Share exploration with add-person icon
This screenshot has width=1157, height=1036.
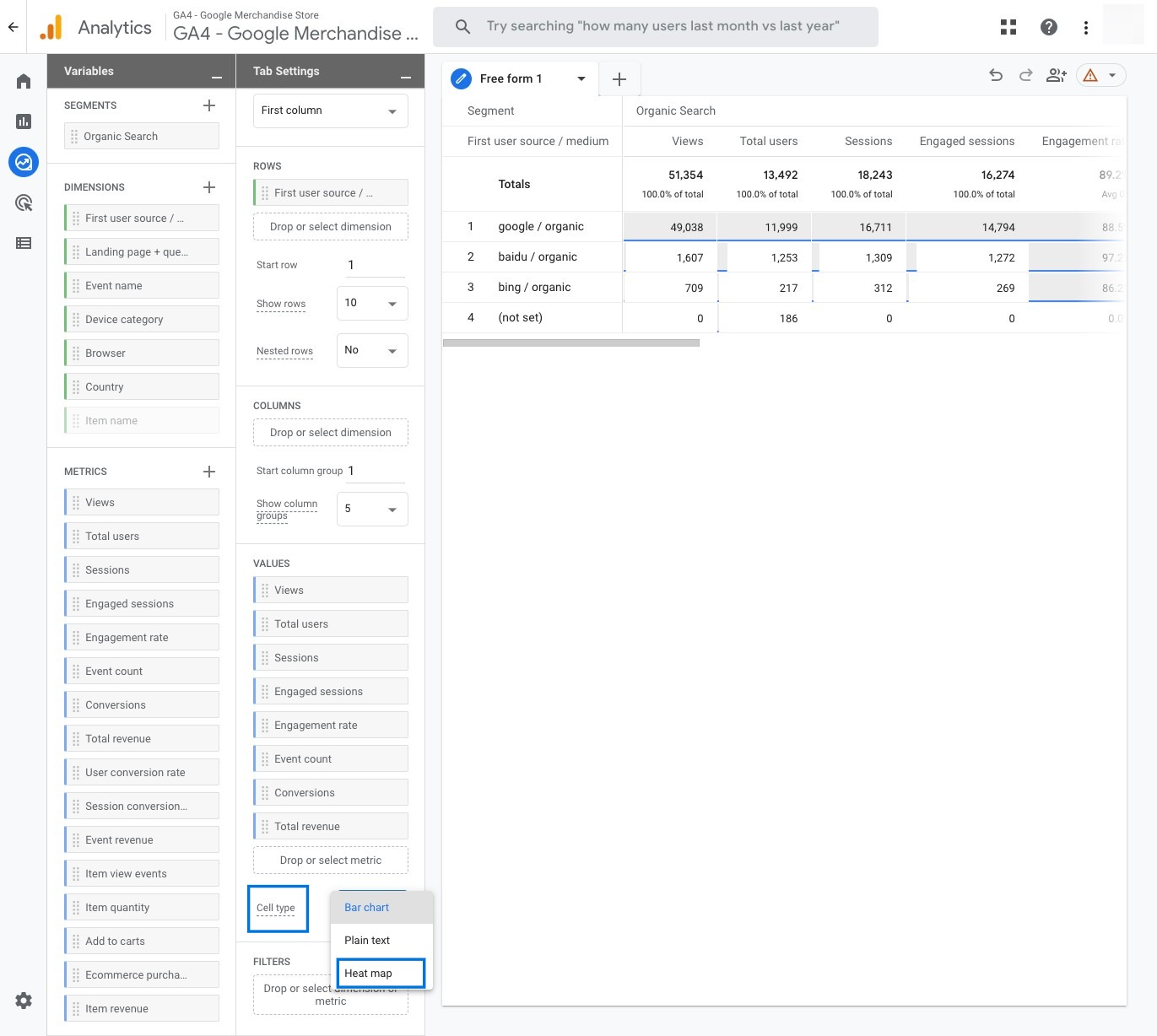click(1057, 75)
